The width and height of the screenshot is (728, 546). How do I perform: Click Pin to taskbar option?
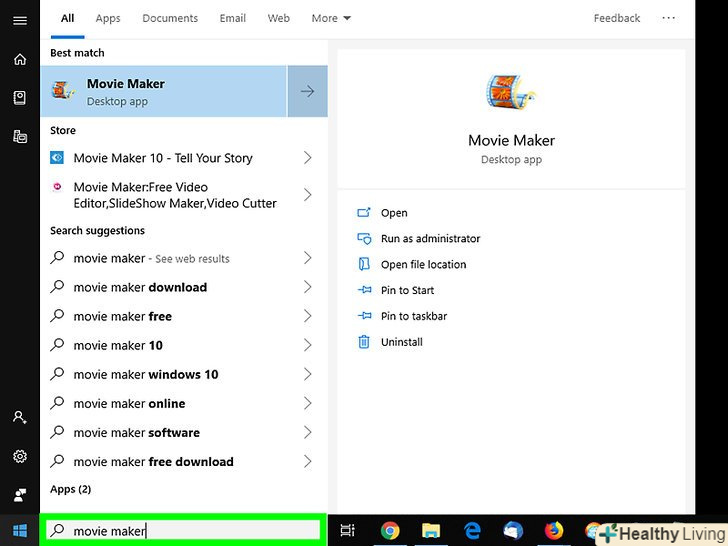point(414,316)
